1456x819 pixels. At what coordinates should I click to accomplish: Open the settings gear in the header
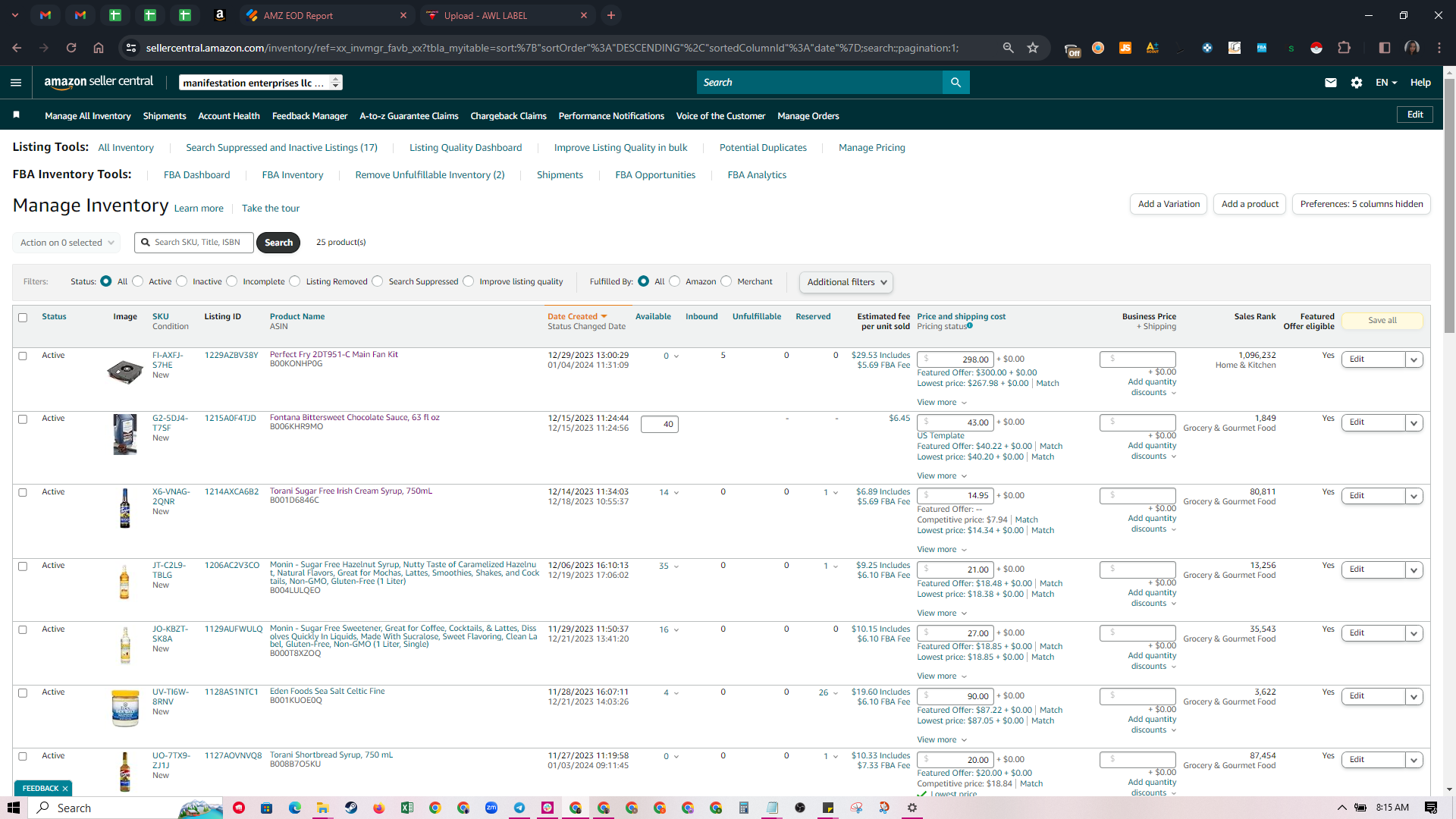click(x=1357, y=83)
